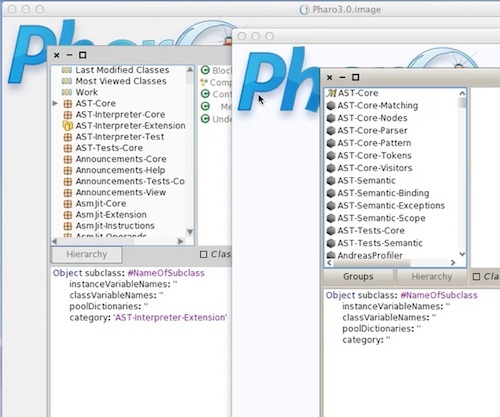Click the cube icon beside AST-Core-Visitors
Viewport: 500px width, 417px height.
point(331,168)
